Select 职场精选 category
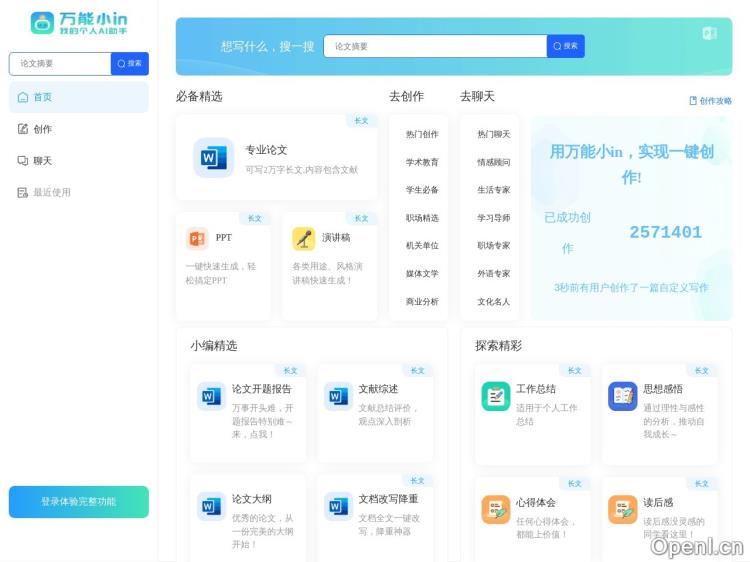The width and height of the screenshot is (750, 562). pos(422,218)
